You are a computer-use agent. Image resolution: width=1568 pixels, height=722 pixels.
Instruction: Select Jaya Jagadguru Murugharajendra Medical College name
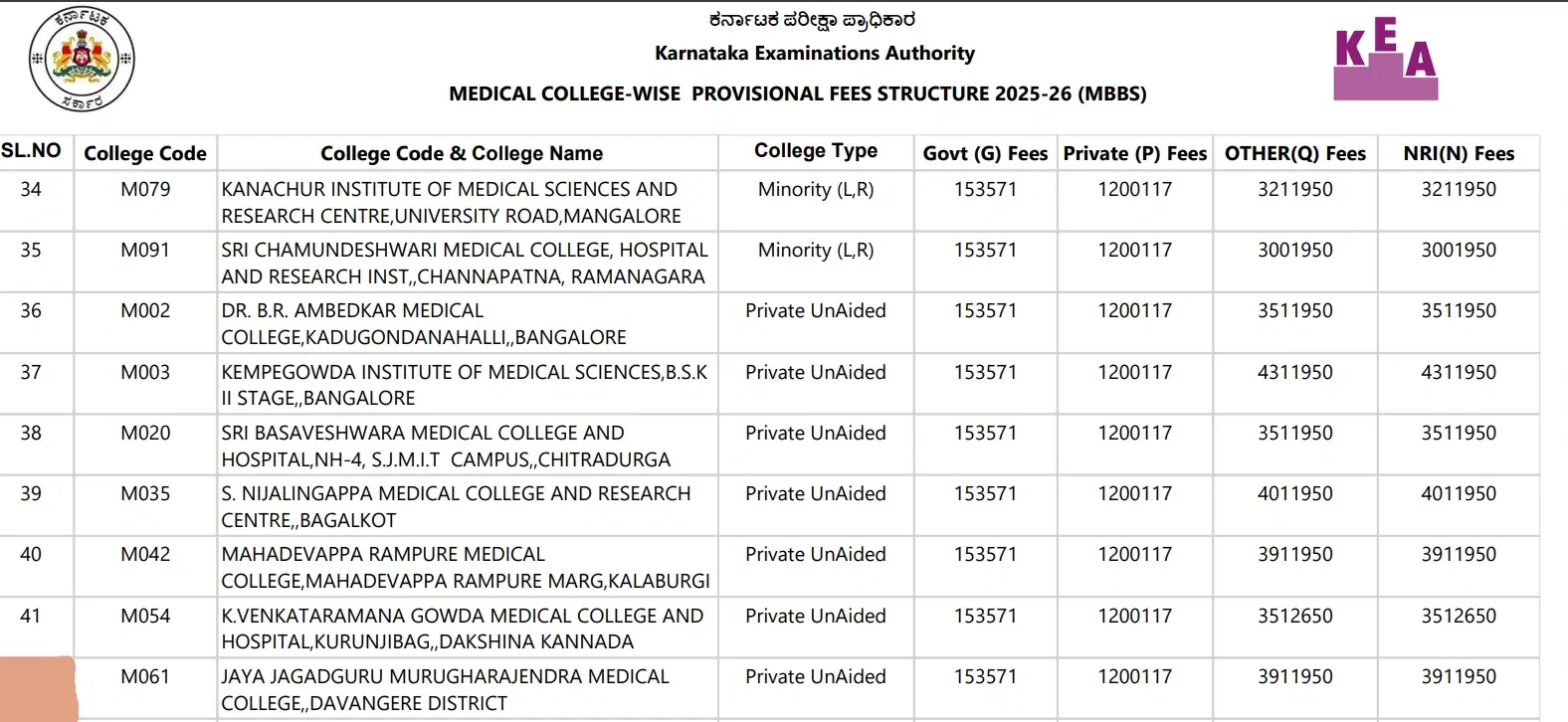[445, 689]
